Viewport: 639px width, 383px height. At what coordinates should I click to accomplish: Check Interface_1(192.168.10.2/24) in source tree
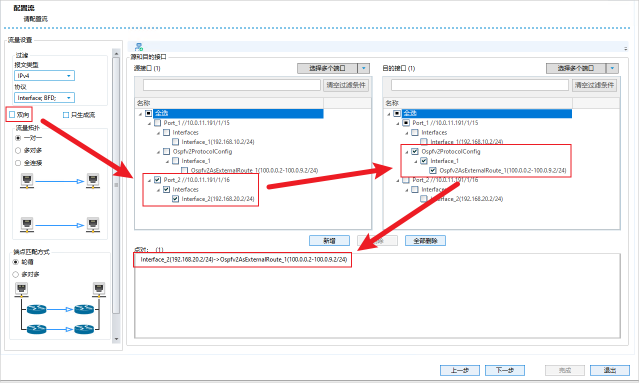click(175, 142)
